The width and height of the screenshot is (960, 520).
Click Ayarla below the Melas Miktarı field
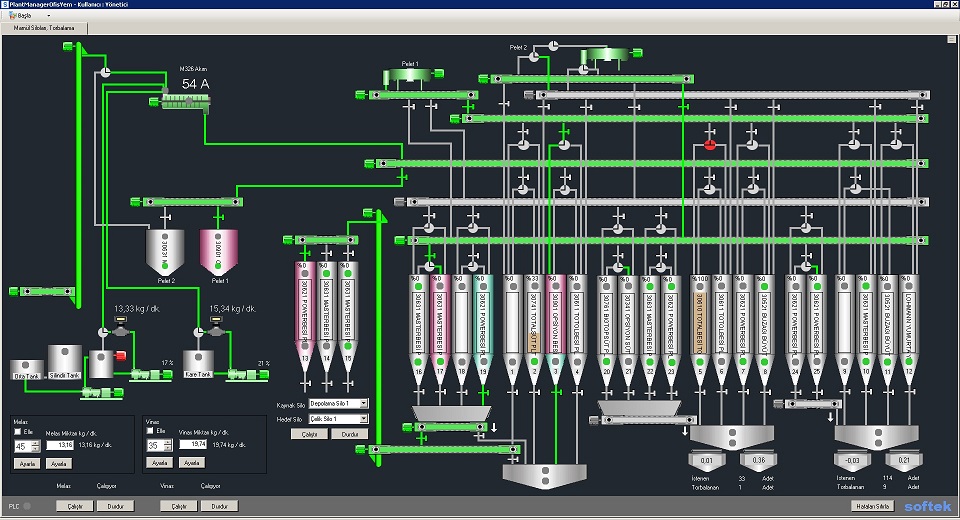click(x=59, y=464)
